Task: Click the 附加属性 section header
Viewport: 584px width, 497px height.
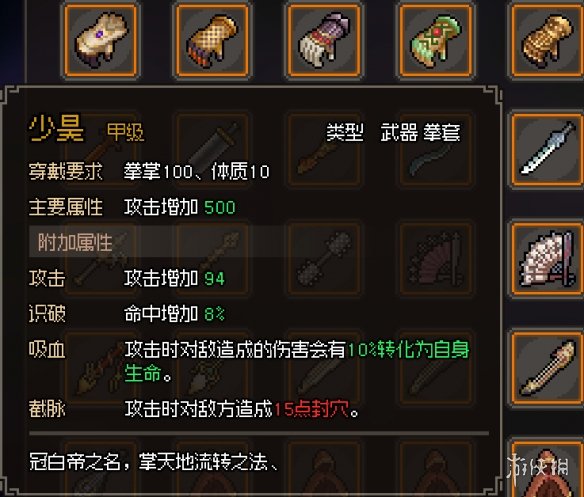Action: pos(75,242)
